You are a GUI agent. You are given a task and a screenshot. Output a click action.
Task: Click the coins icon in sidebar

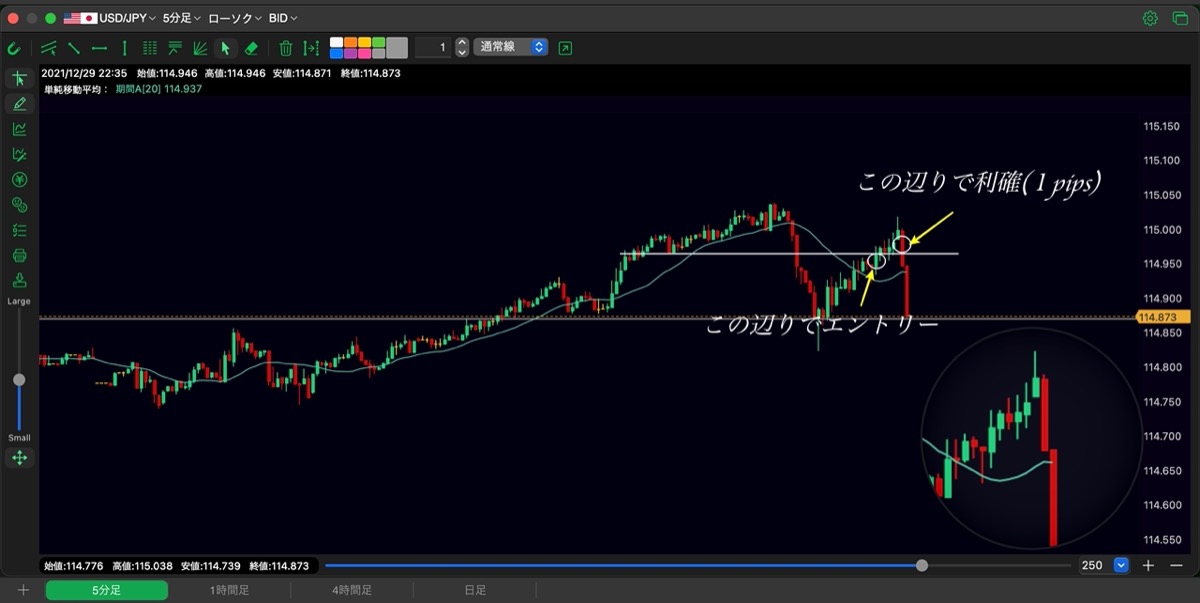19,205
